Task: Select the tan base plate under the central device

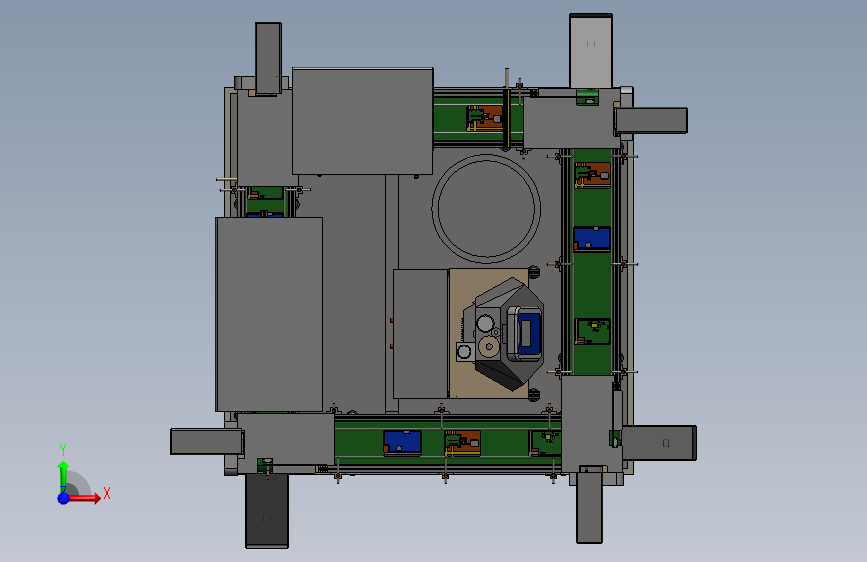Action: pyautogui.click(x=489, y=333)
